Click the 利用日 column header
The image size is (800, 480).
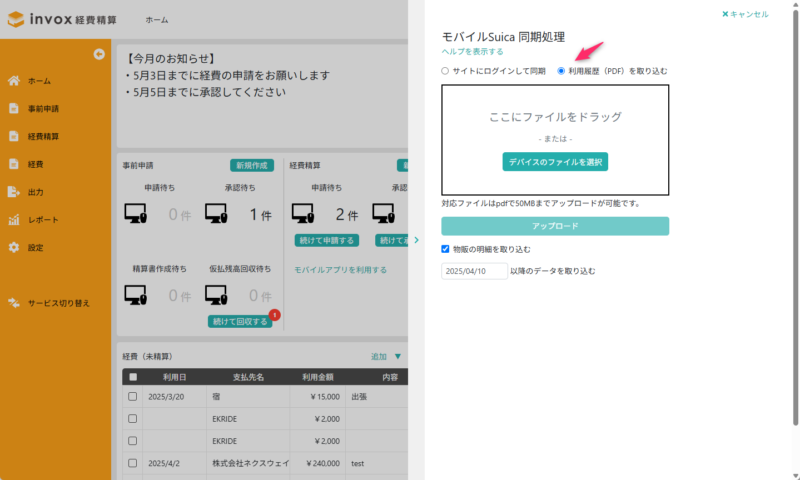pos(174,377)
